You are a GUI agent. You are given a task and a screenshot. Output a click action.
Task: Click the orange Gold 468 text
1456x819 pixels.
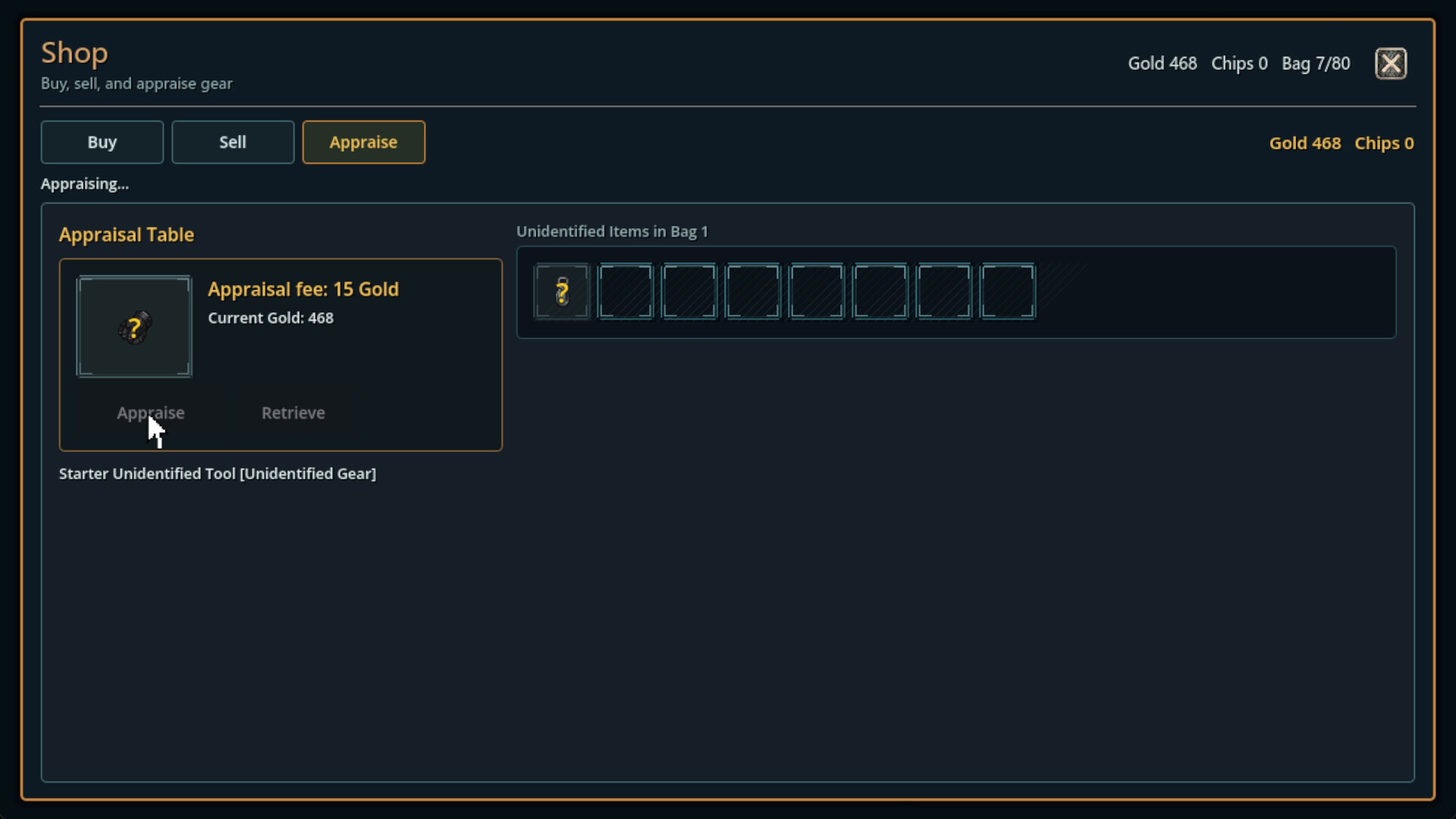point(1305,143)
